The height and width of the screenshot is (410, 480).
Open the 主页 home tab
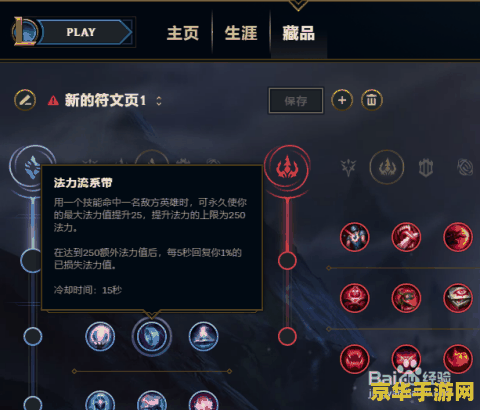coord(183,33)
